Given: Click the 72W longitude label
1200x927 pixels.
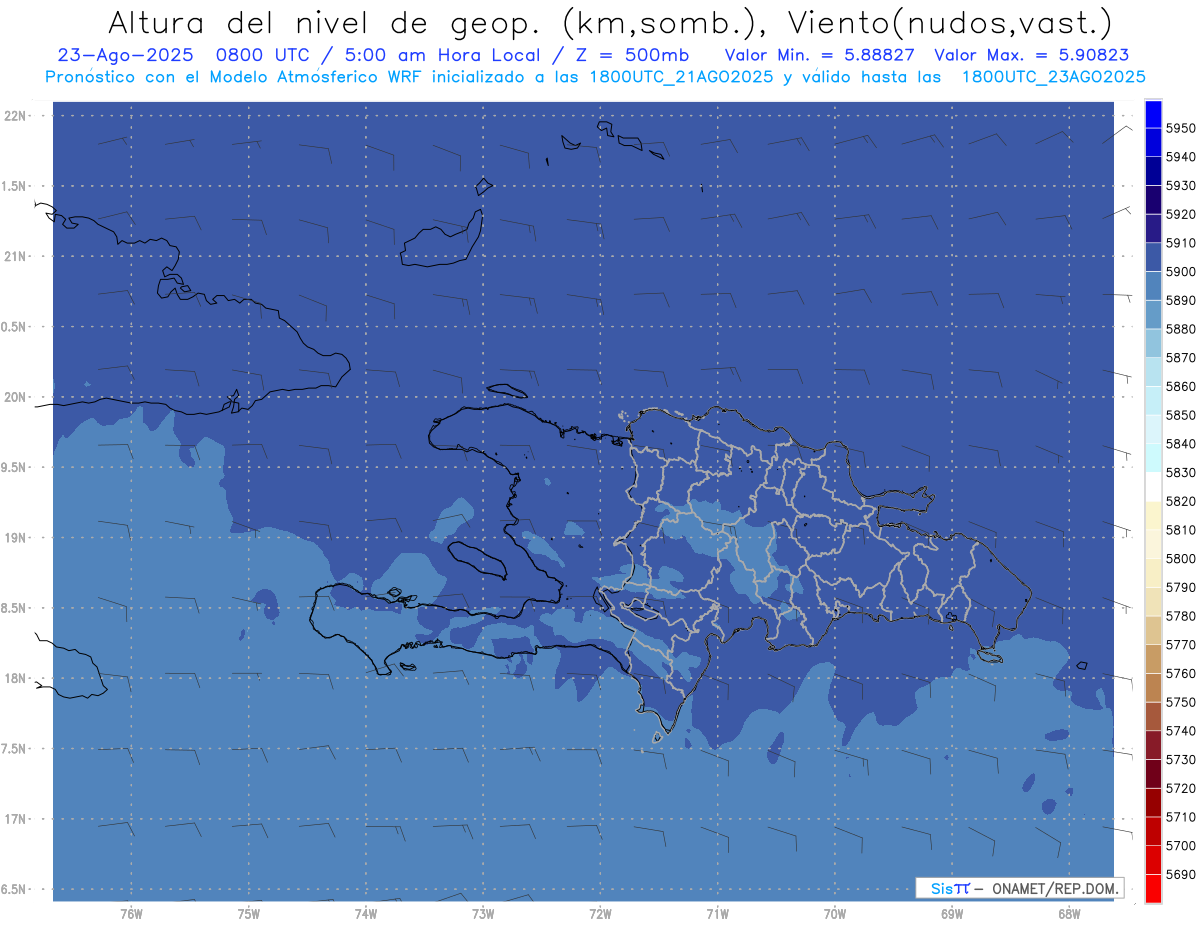Looking at the screenshot, I should click(x=600, y=913).
